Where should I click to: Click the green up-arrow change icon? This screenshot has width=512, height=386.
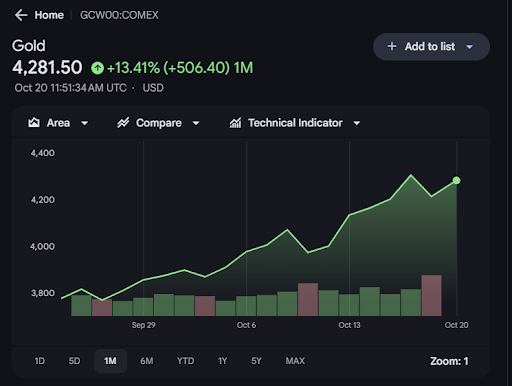97,68
